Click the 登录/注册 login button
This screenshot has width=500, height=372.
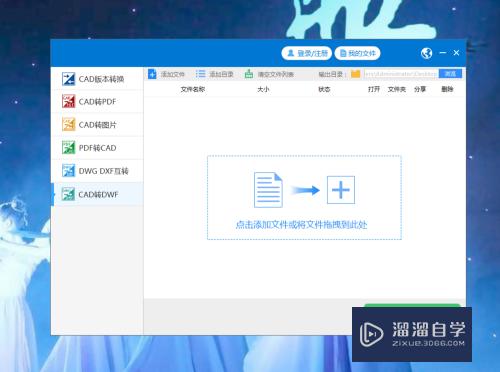point(306,53)
